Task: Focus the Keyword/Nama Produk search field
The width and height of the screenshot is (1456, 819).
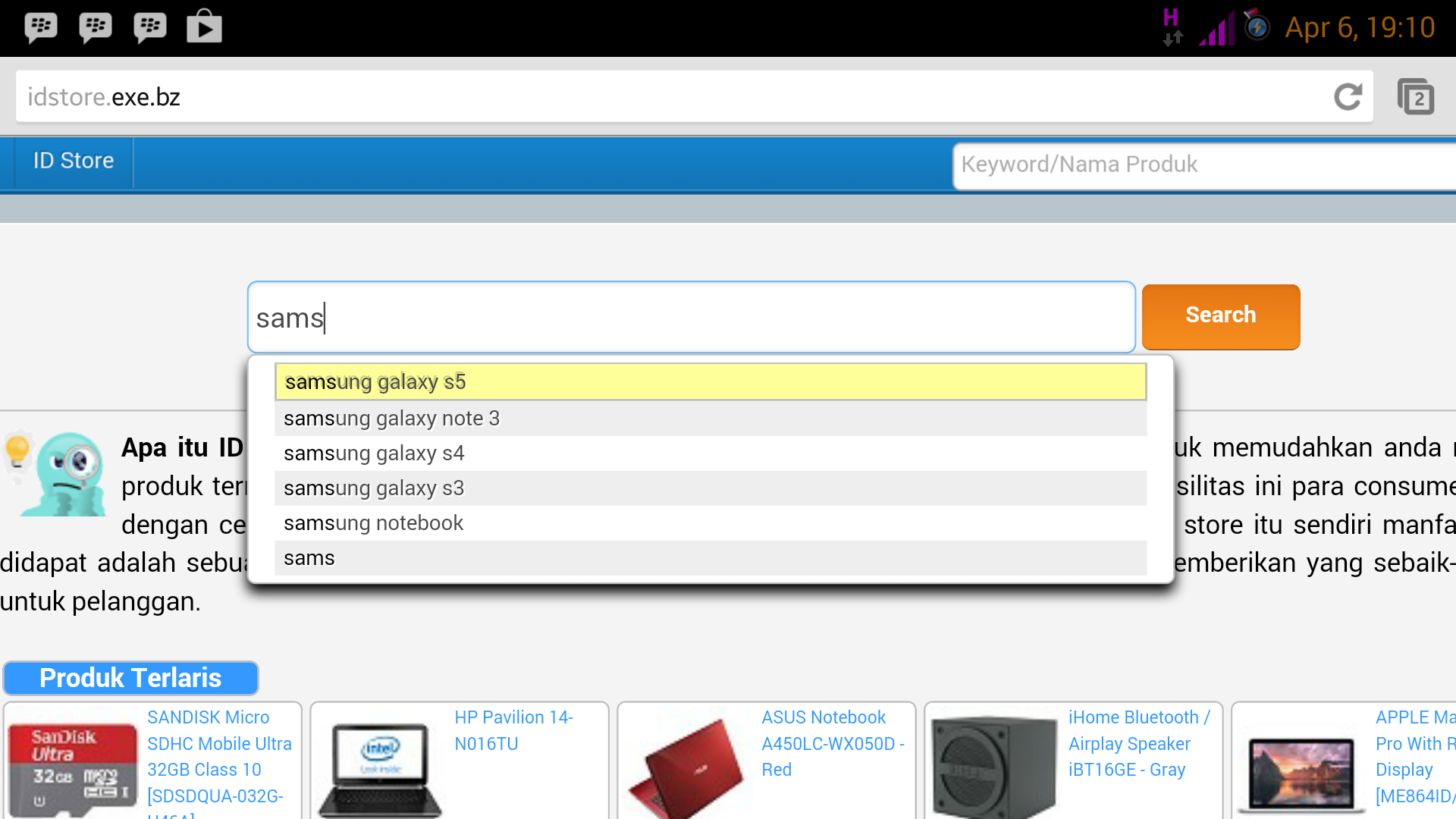Action: 1204,165
